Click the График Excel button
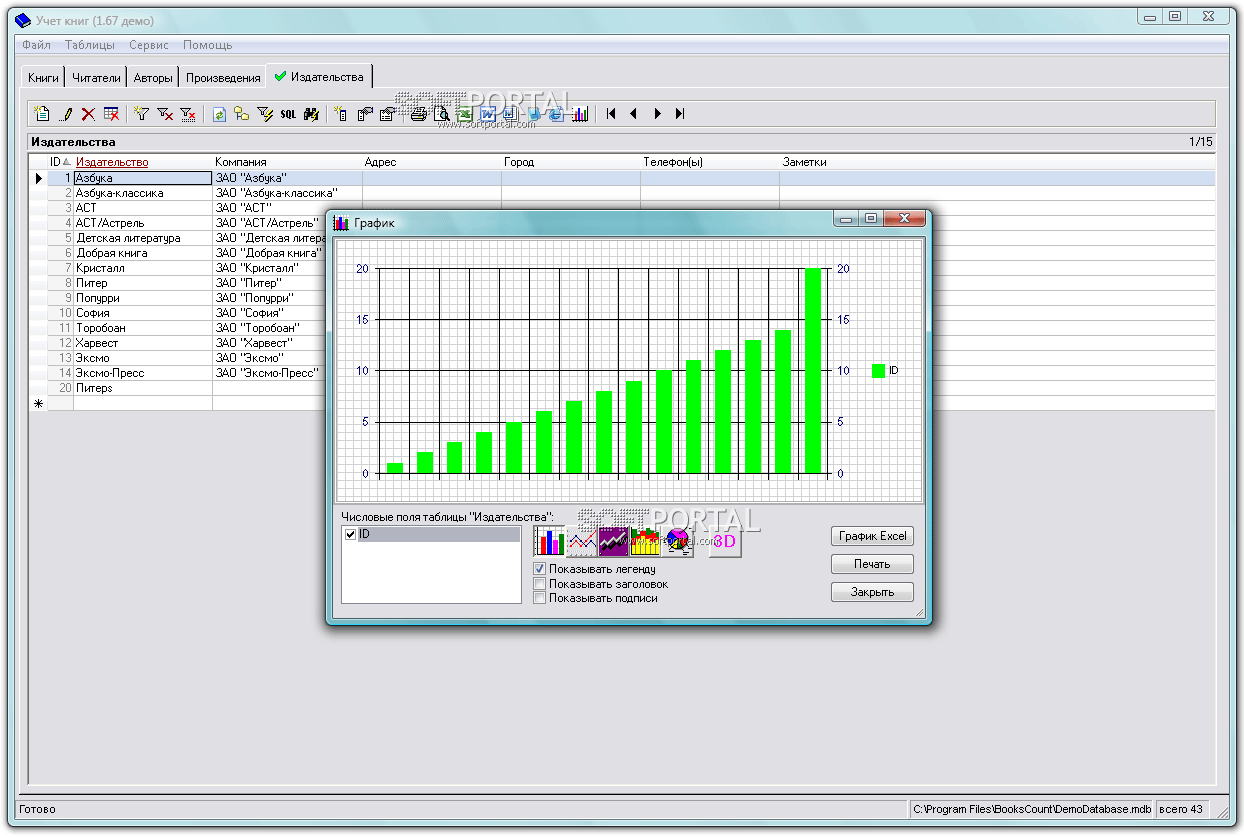 click(x=872, y=536)
